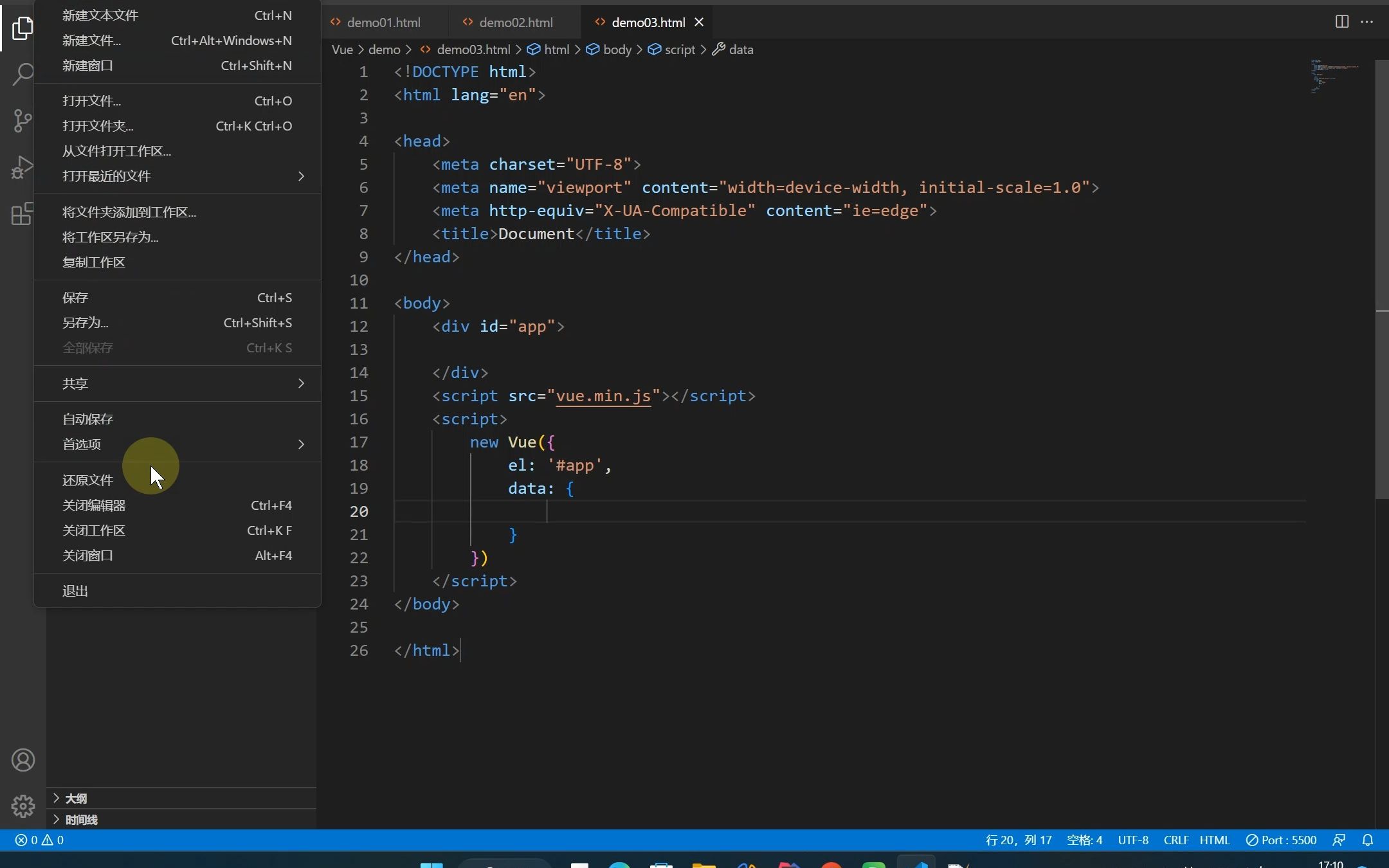Open the Manage gear icon
This screenshot has height=868, width=1389.
[x=23, y=806]
